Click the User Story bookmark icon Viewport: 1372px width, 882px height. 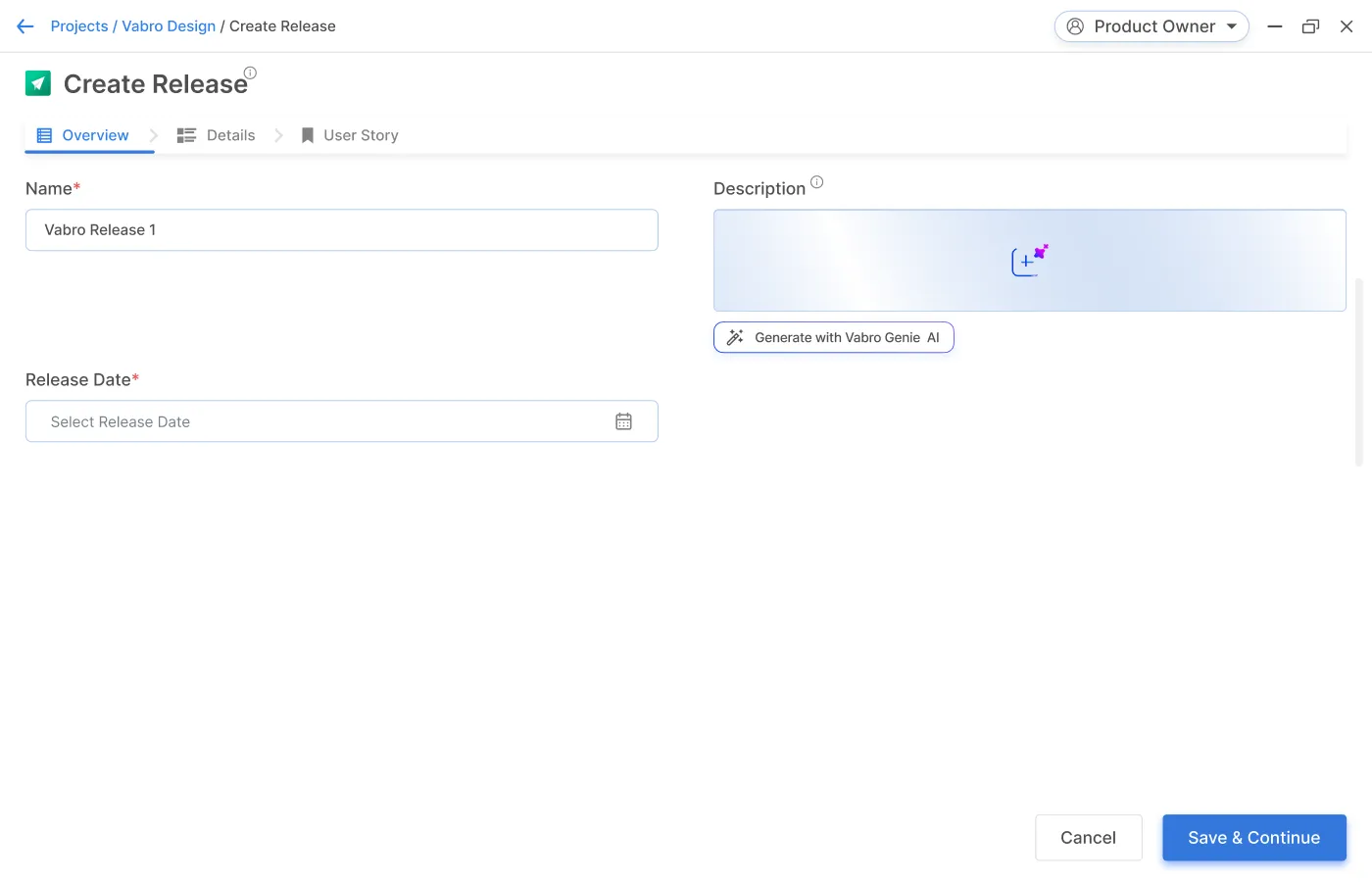pyautogui.click(x=308, y=135)
